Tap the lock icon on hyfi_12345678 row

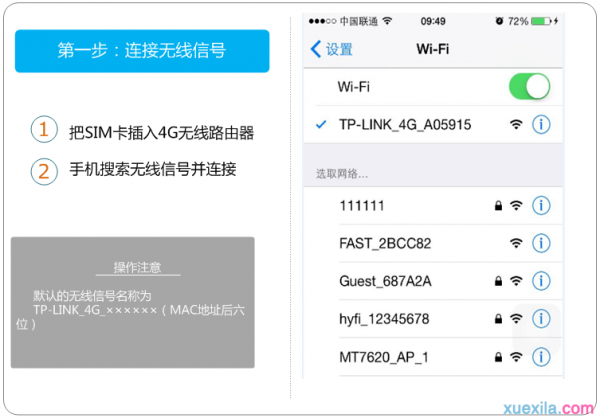498,319
